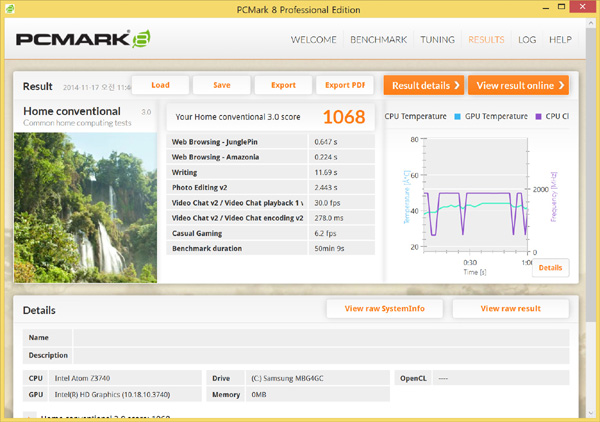The width and height of the screenshot is (600, 422).
Task: Click View raw result
Action: coord(510,308)
